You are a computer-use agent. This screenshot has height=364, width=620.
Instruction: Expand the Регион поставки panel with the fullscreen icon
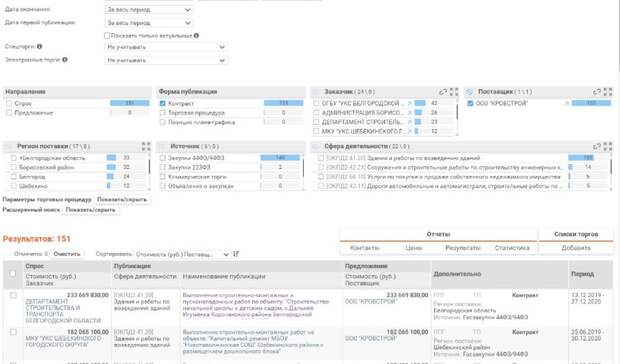(x=146, y=146)
